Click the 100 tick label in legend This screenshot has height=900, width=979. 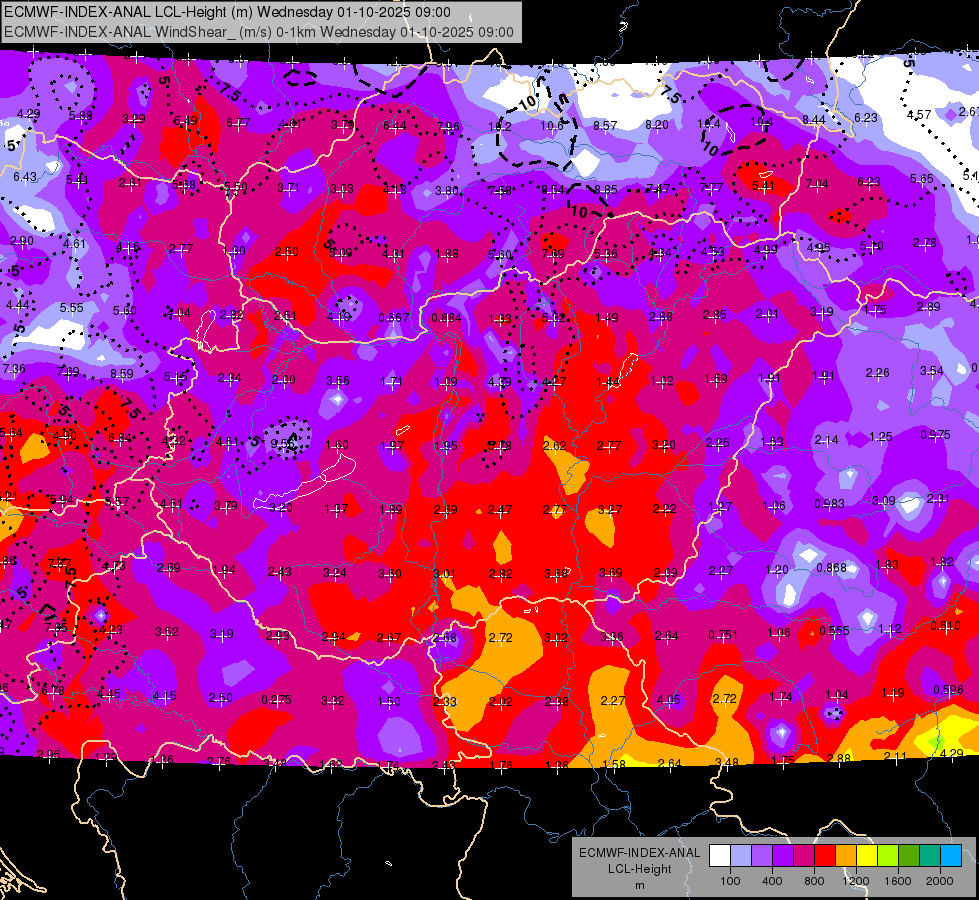[x=730, y=881]
